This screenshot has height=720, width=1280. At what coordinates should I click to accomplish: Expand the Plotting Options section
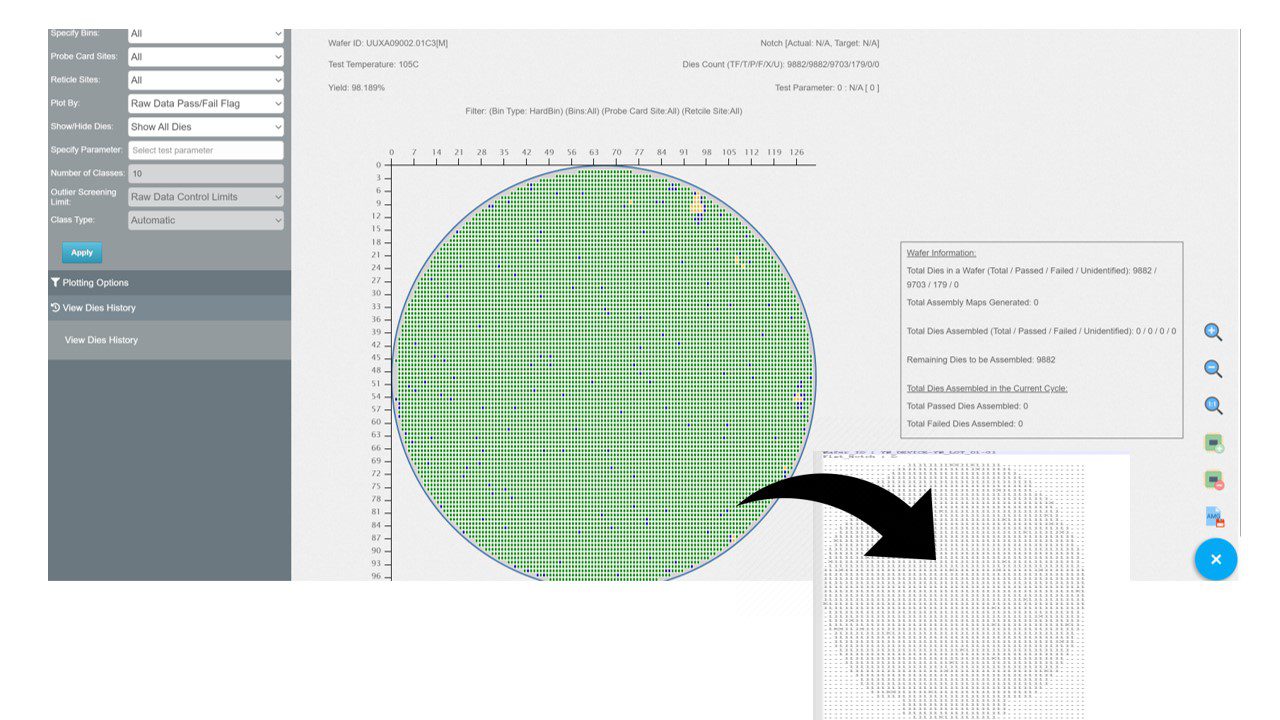[x=96, y=283]
